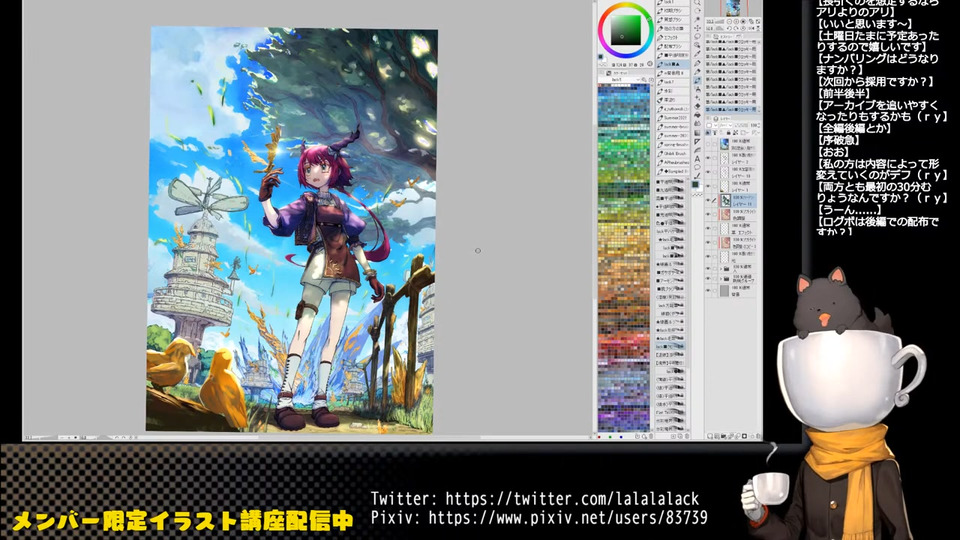Expand the lower layer folder arrow

point(721,279)
